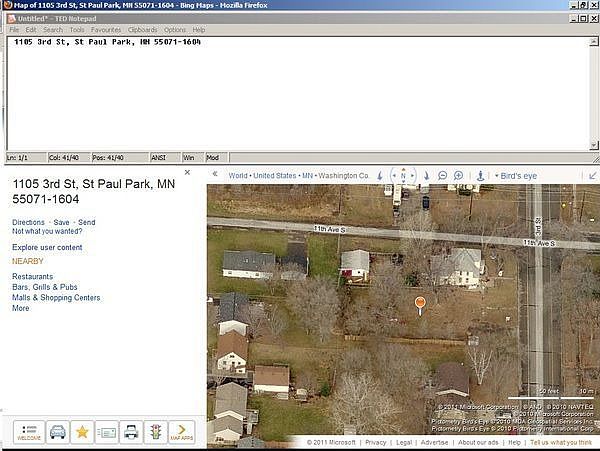600x451 pixels.
Task: Open saved places star icon
Action: (x=82, y=431)
